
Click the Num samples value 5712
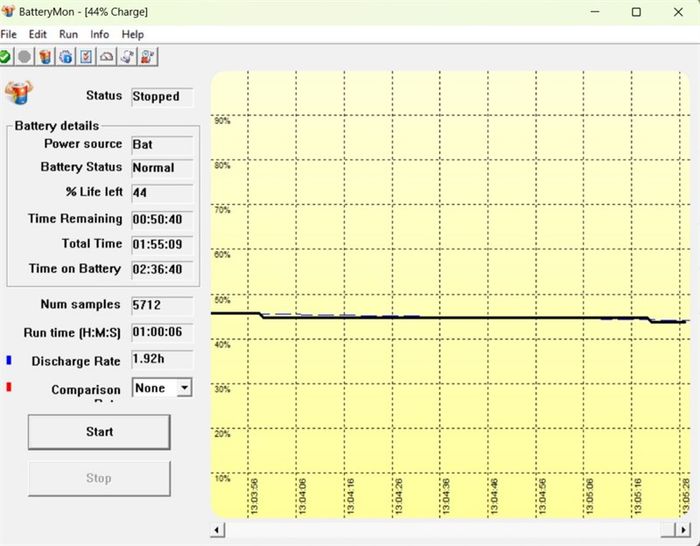[162, 305]
